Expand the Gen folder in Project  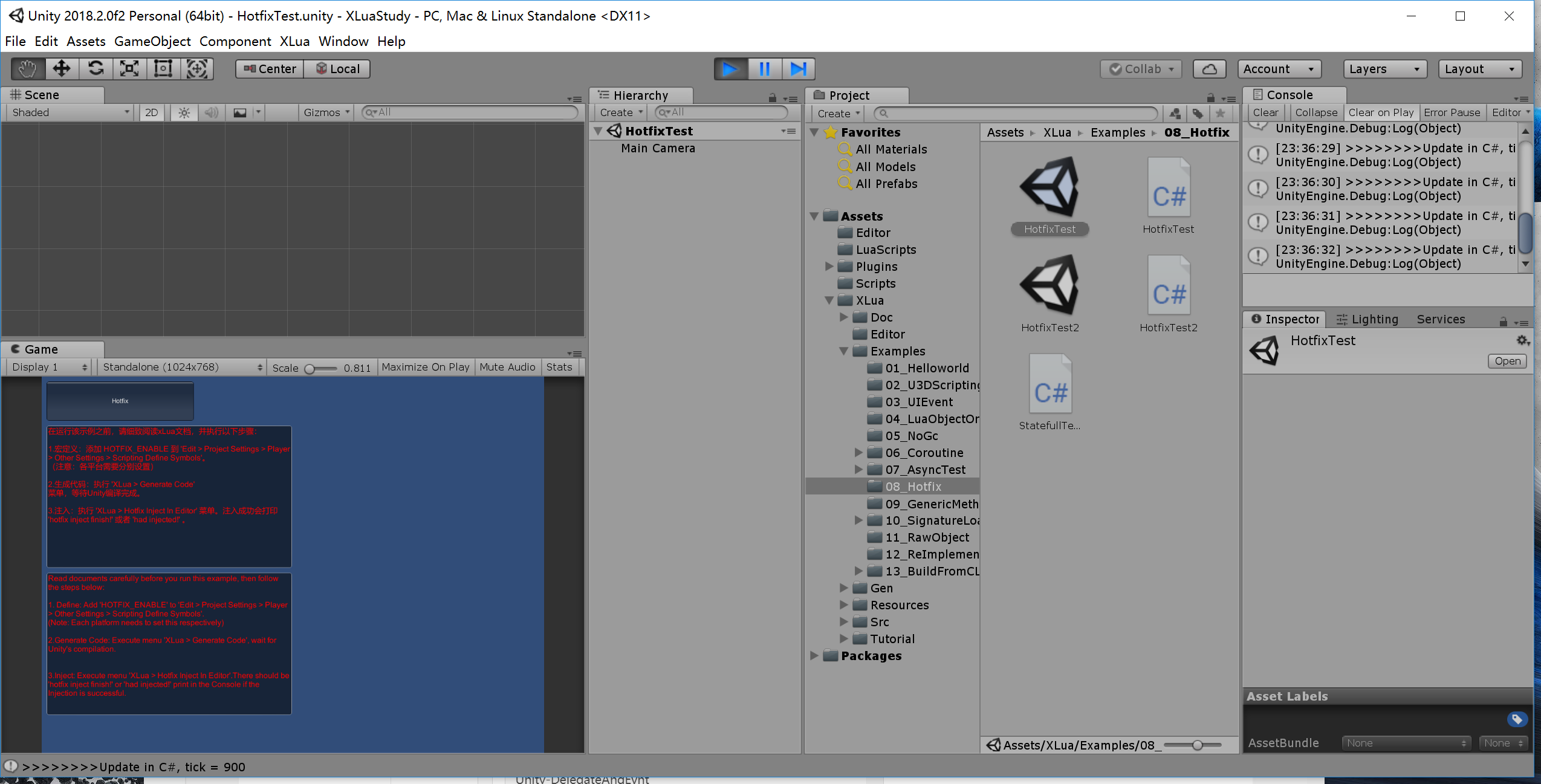843,588
